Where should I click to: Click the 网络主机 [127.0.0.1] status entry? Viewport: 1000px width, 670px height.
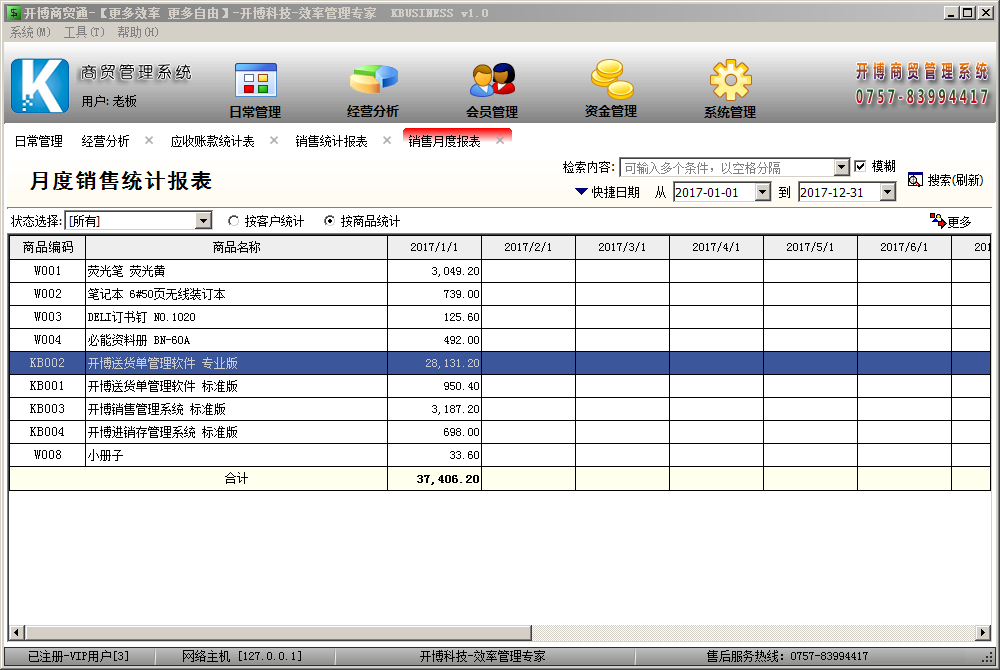pos(242,656)
